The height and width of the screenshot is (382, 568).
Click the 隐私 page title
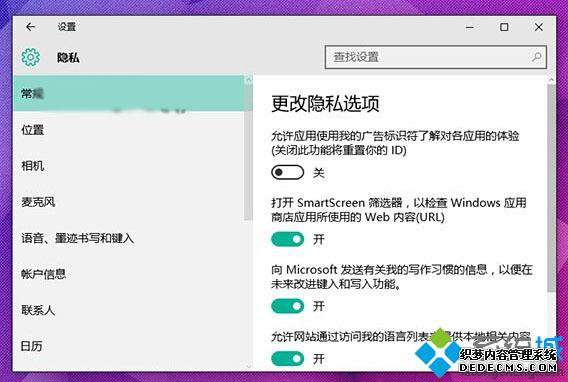click(68, 58)
